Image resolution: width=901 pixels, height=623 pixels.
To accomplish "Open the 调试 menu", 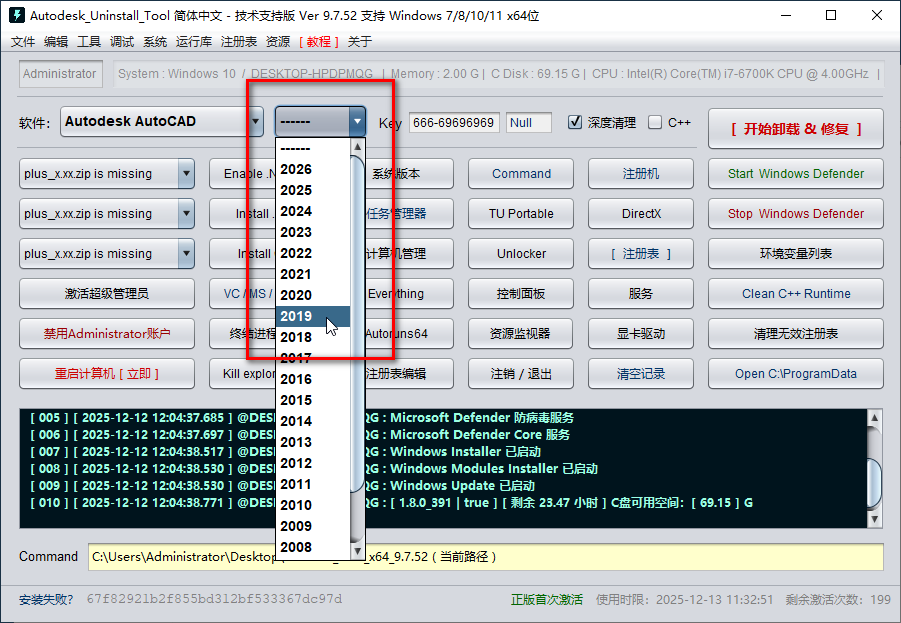I will pos(122,41).
